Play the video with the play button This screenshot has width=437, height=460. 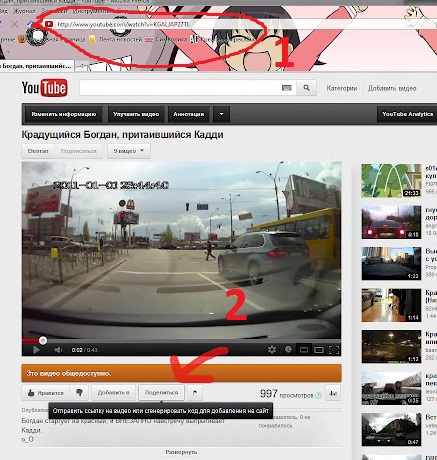click(36, 350)
